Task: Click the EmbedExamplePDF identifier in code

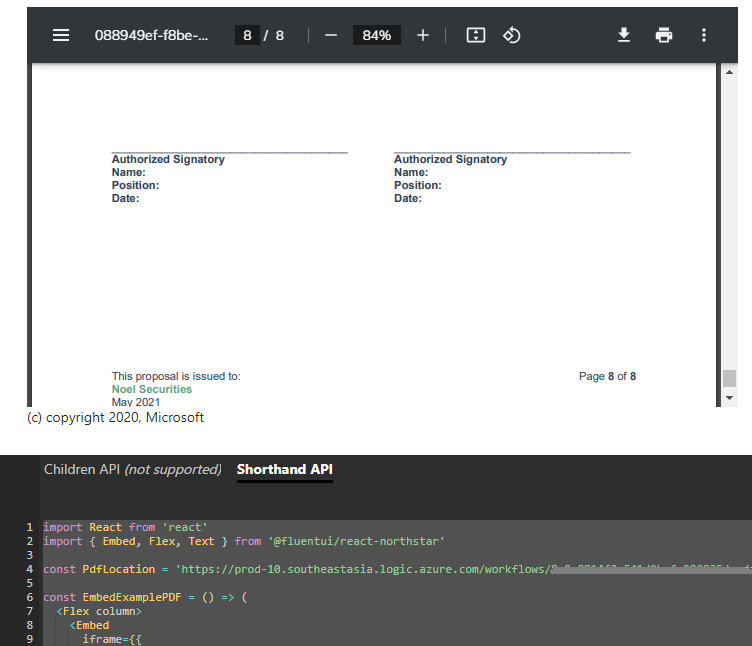Action: click(x=132, y=597)
